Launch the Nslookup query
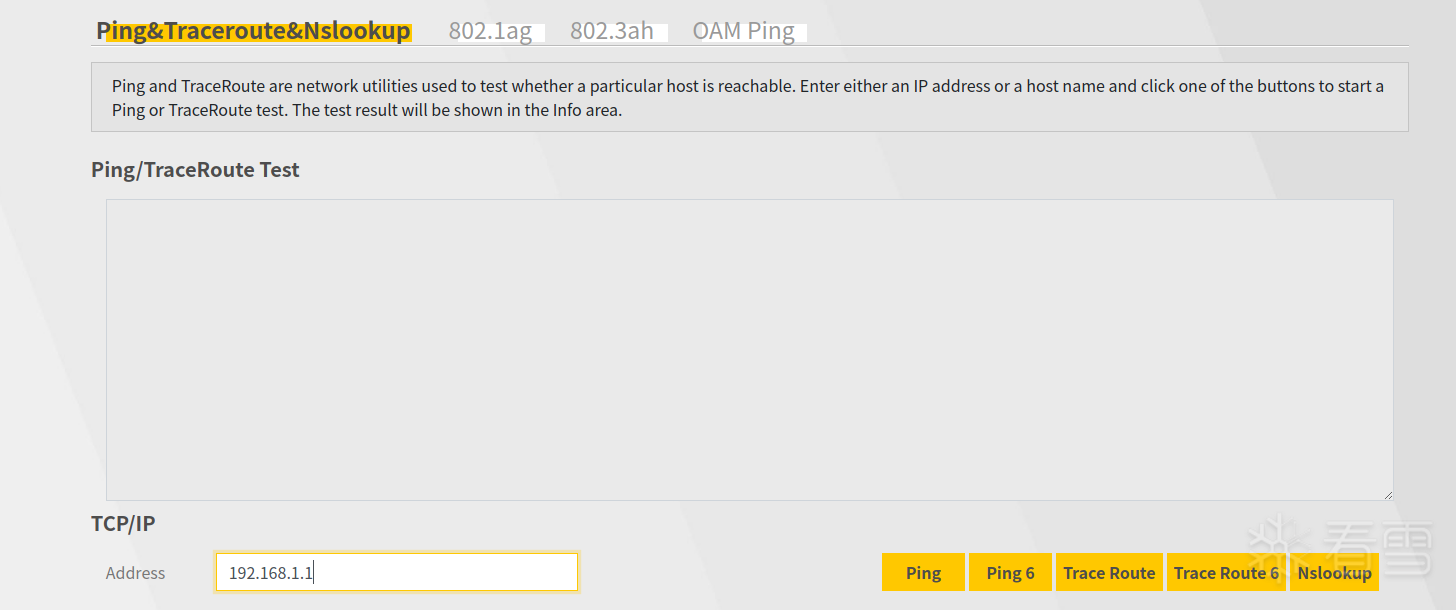The width and height of the screenshot is (1456, 610). [1334, 573]
